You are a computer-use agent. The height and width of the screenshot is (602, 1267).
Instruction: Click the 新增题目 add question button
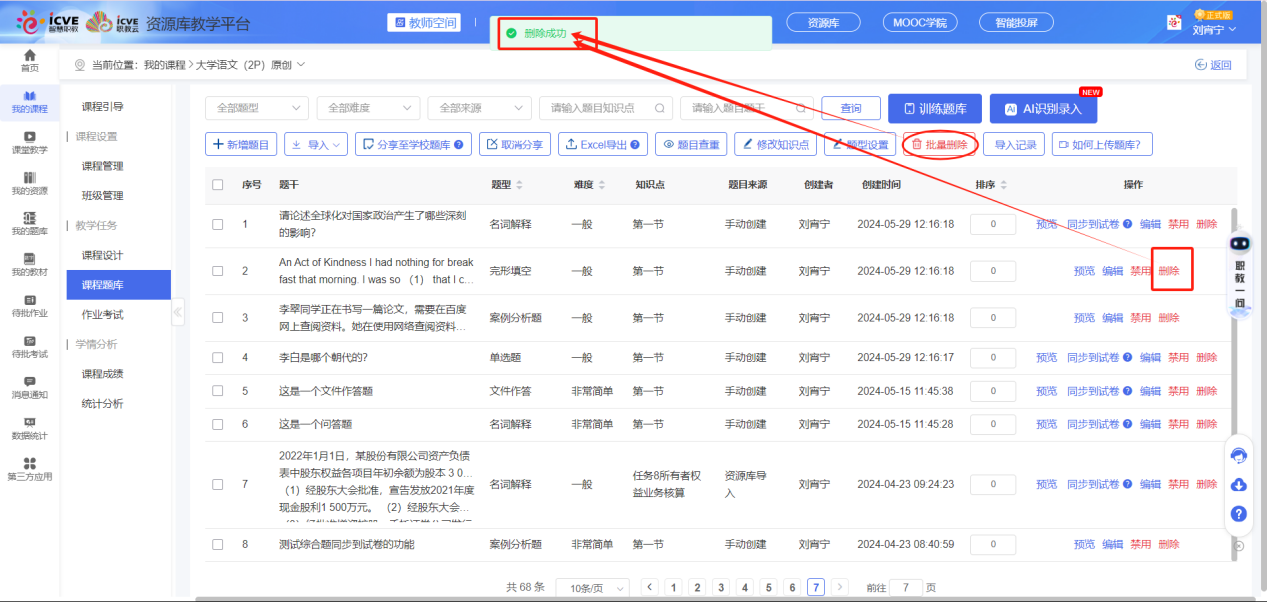(x=241, y=145)
